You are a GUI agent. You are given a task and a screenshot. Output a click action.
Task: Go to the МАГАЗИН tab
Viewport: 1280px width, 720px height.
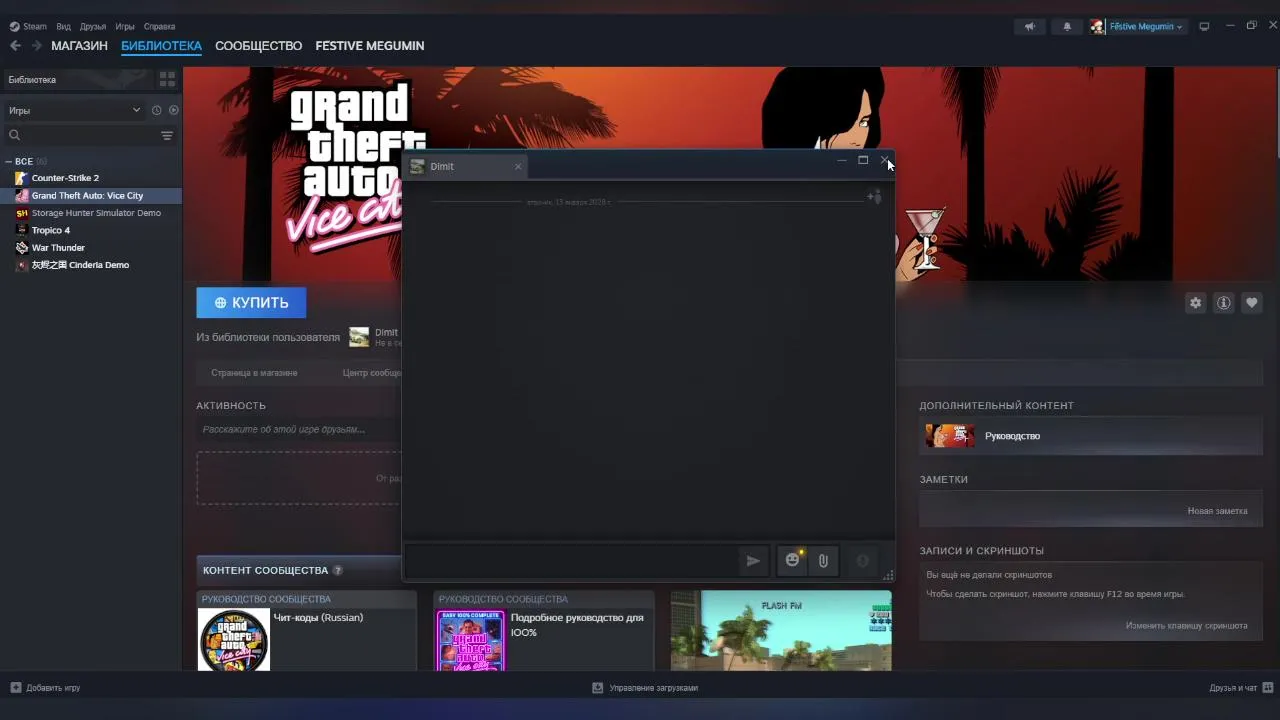79,46
